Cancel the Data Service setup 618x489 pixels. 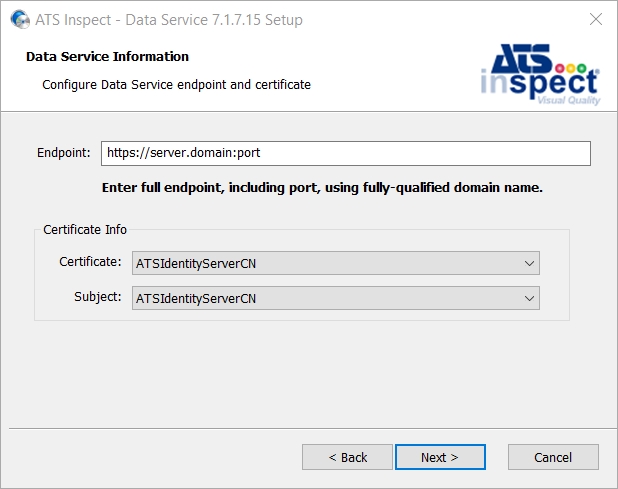[x=553, y=457]
